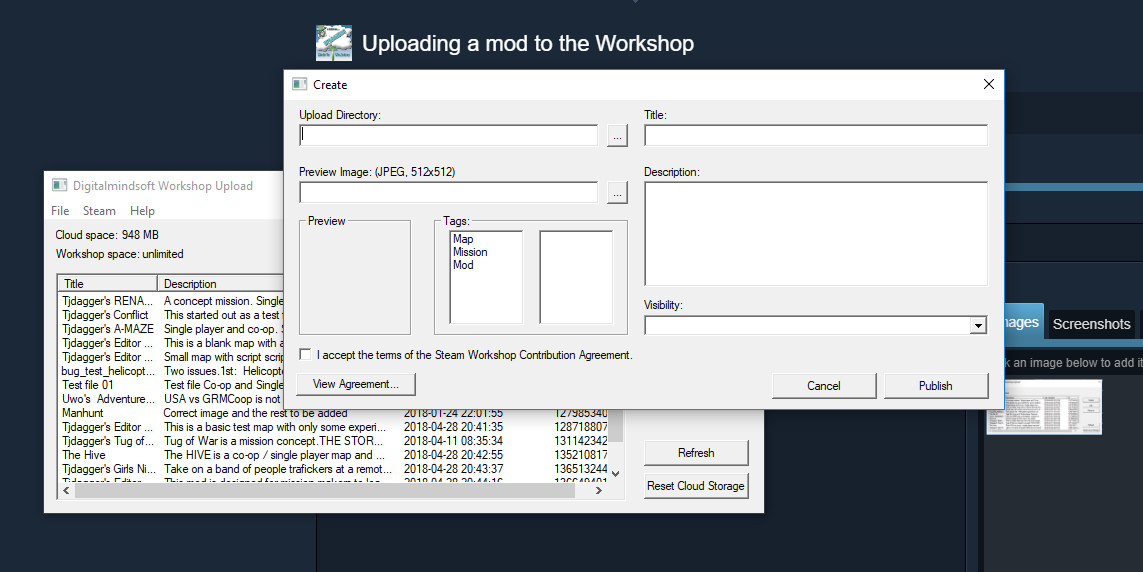
Task: Click the View Agreement button
Action: (x=356, y=384)
